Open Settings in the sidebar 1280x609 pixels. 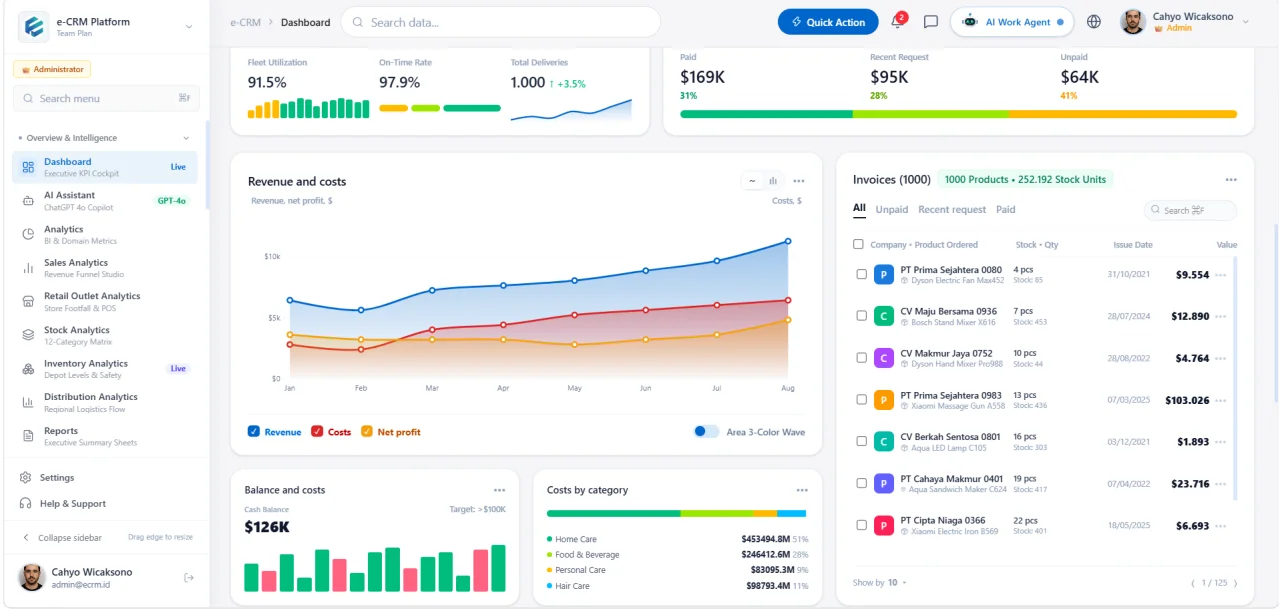click(x=57, y=478)
